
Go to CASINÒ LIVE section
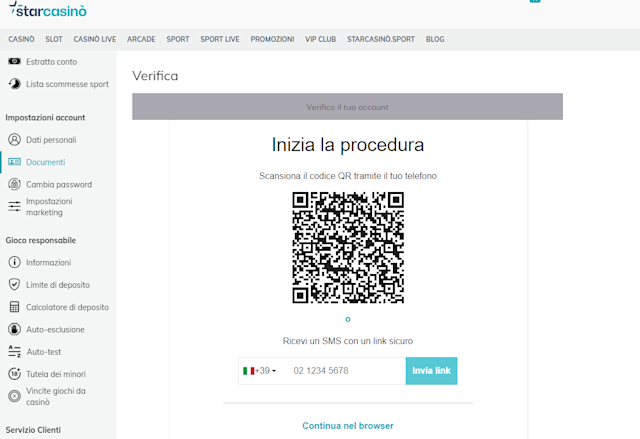coord(95,39)
